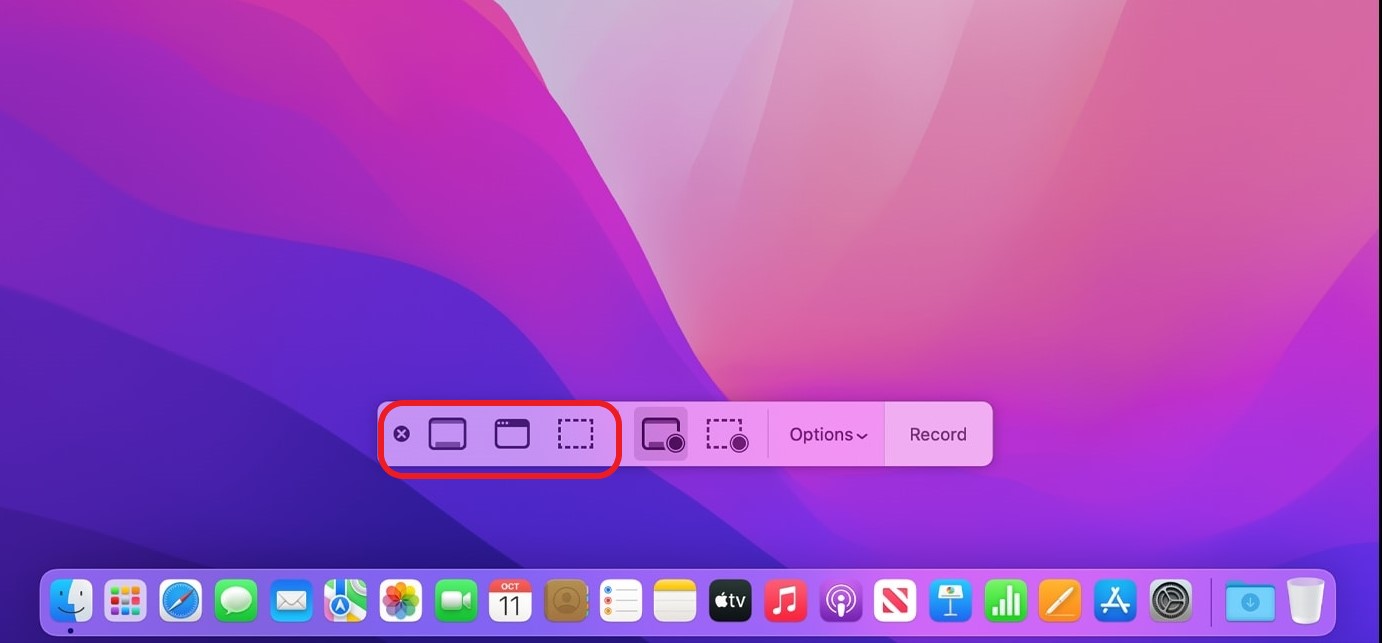Open the Trash in the Dock
The height and width of the screenshot is (643, 1382).
[1305, 601]
